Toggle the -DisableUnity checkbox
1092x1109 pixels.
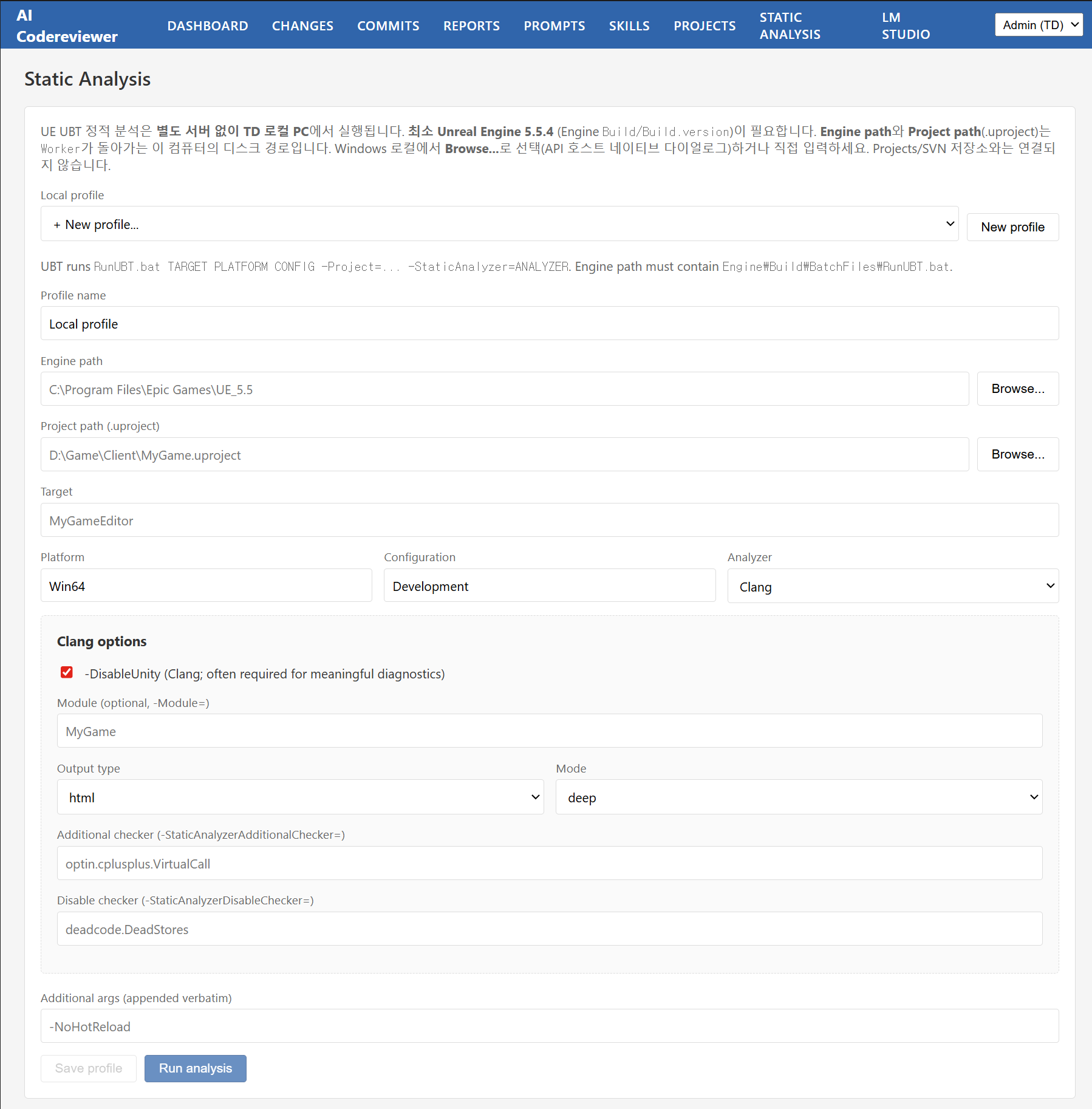(67, 672)
